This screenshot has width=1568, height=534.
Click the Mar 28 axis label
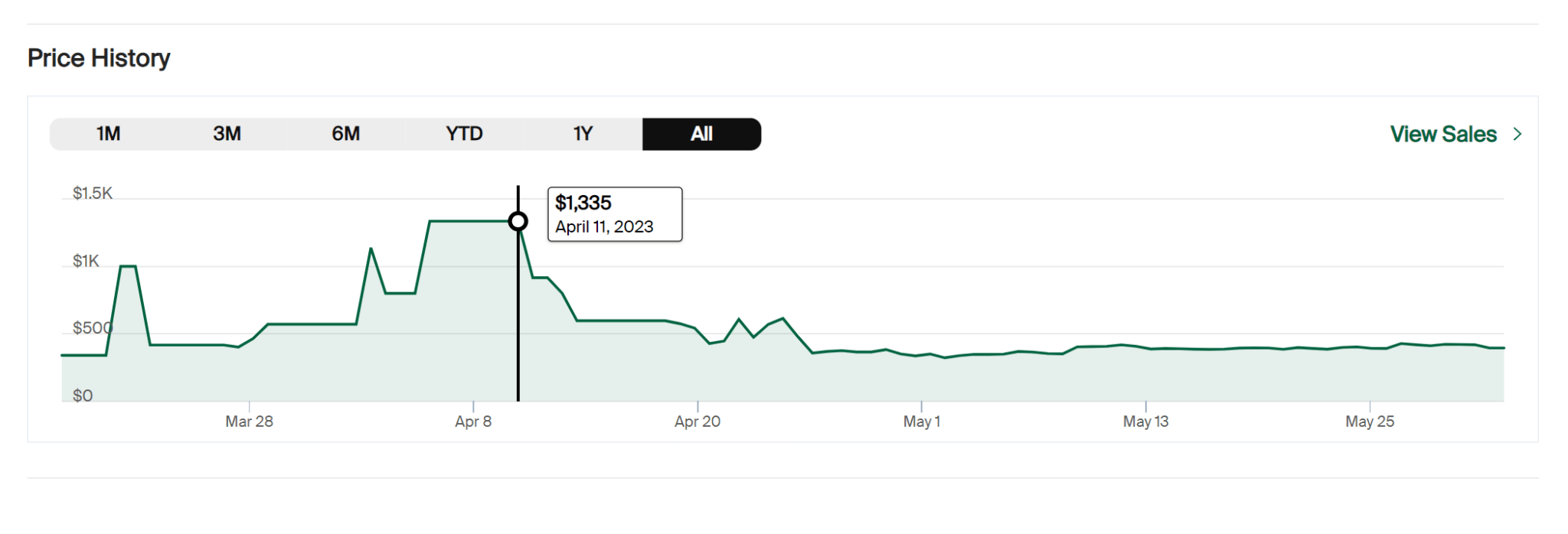(x=249, y=422)
